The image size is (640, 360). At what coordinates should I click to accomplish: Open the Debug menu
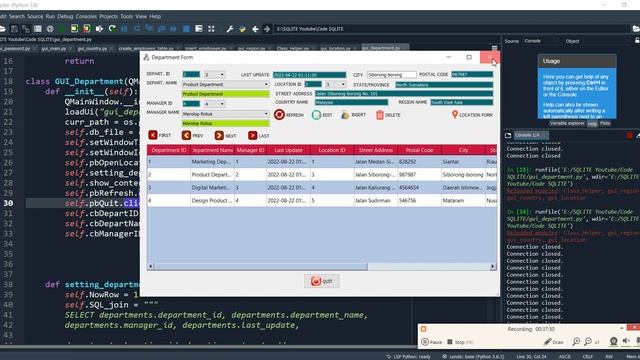pos(65,16)
